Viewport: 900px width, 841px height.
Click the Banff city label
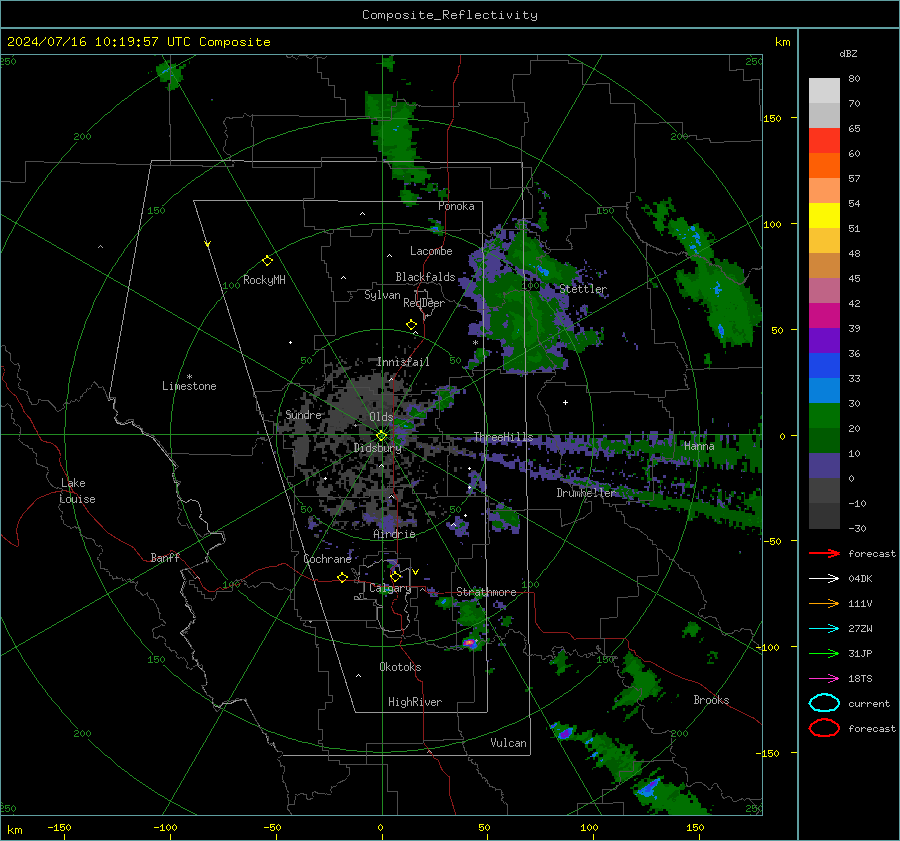165,557
